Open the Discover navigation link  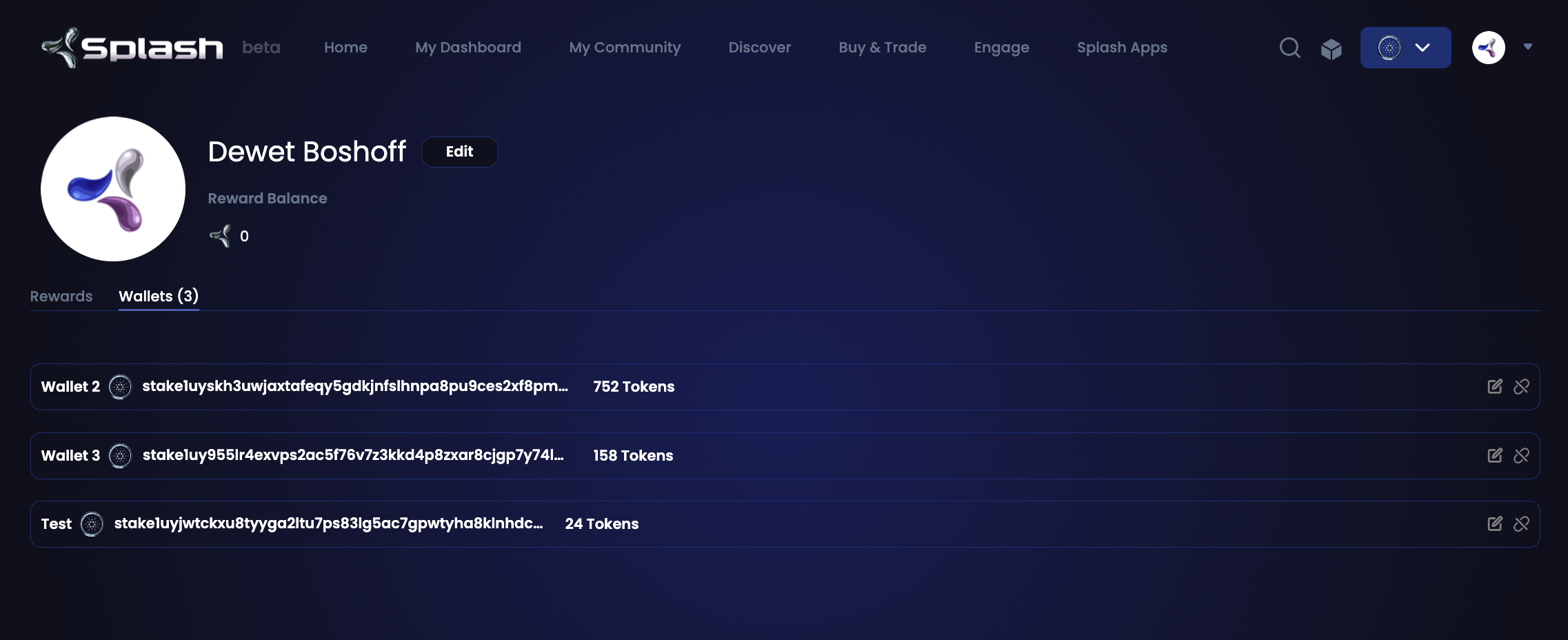(x=759, y=48)
